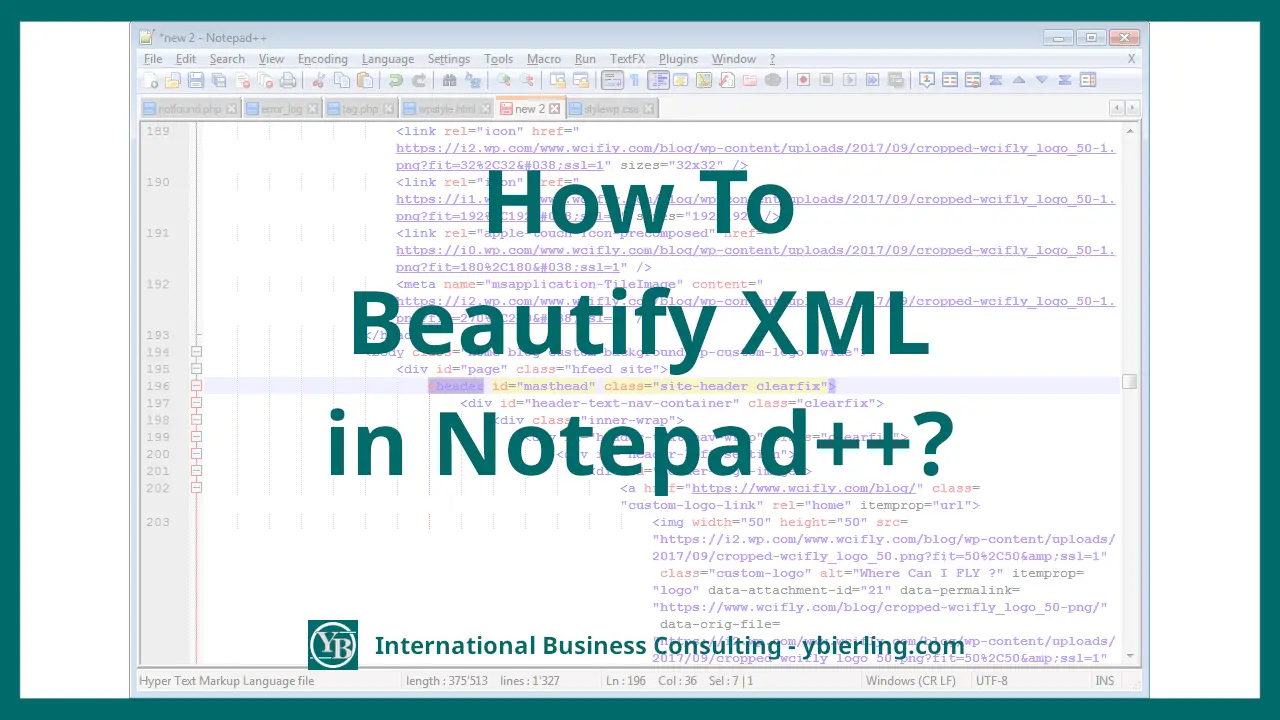Click the Zoom Out toolbar icon
The height and width of the screenshot is (720, 1280).
[526, 80]
